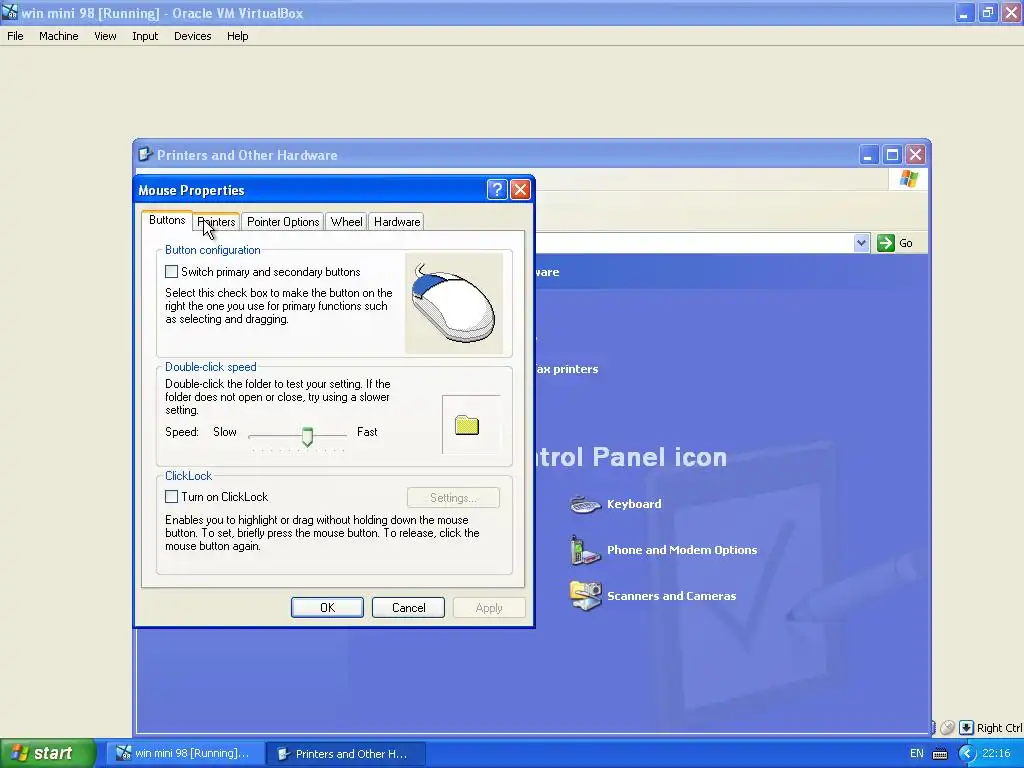Click the Scanners and Cameras link
1024x768 pixels.
point(671,596)
